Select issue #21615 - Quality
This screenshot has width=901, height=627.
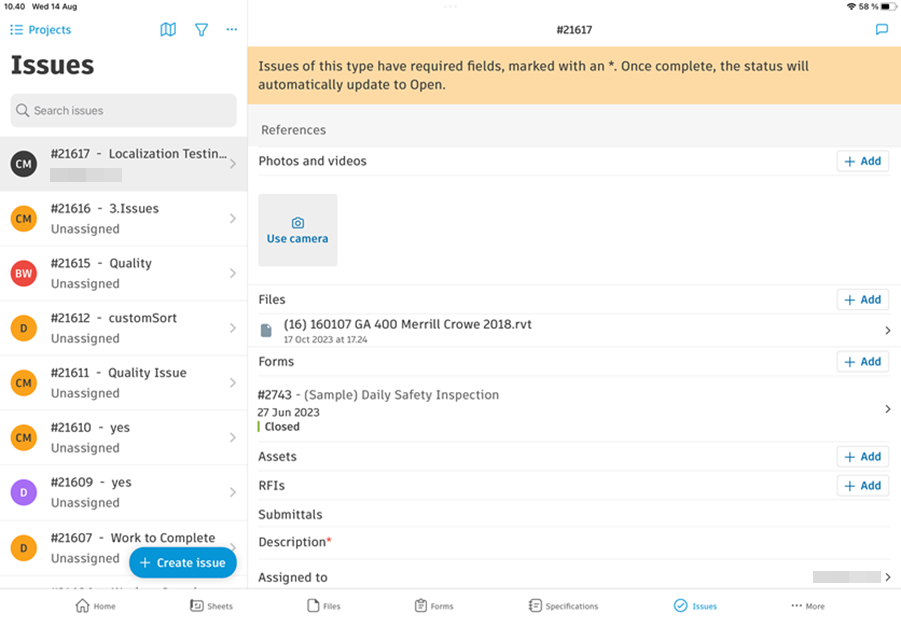click(124, 274)
